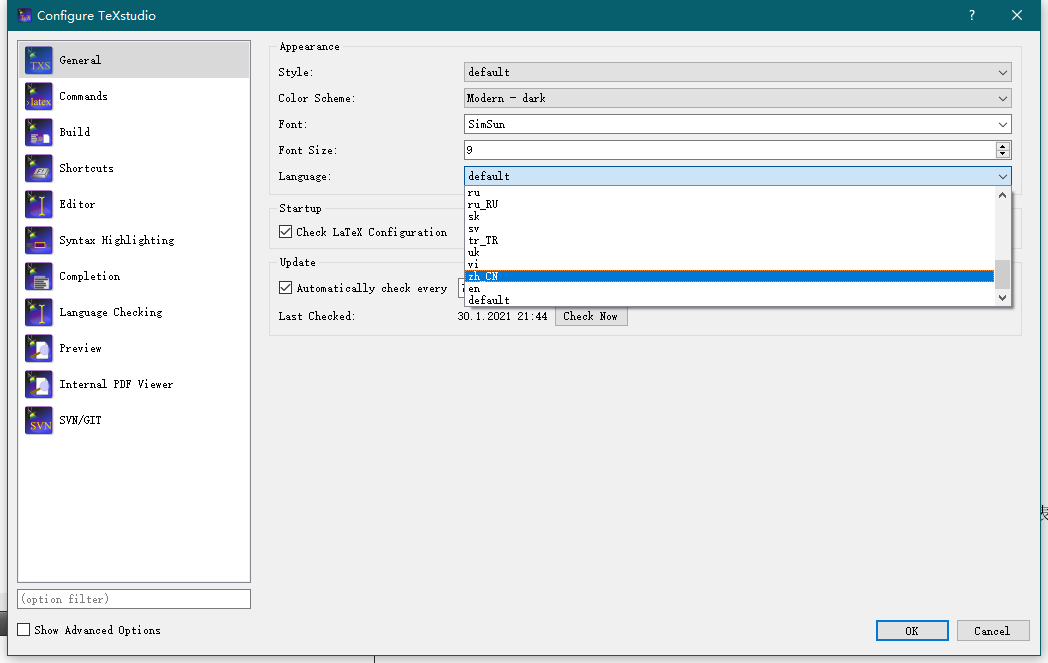The width and height of the screenshot is (1048, 663).
Task: Increase Font Size using the up stepper
Action: (1003, 145)
